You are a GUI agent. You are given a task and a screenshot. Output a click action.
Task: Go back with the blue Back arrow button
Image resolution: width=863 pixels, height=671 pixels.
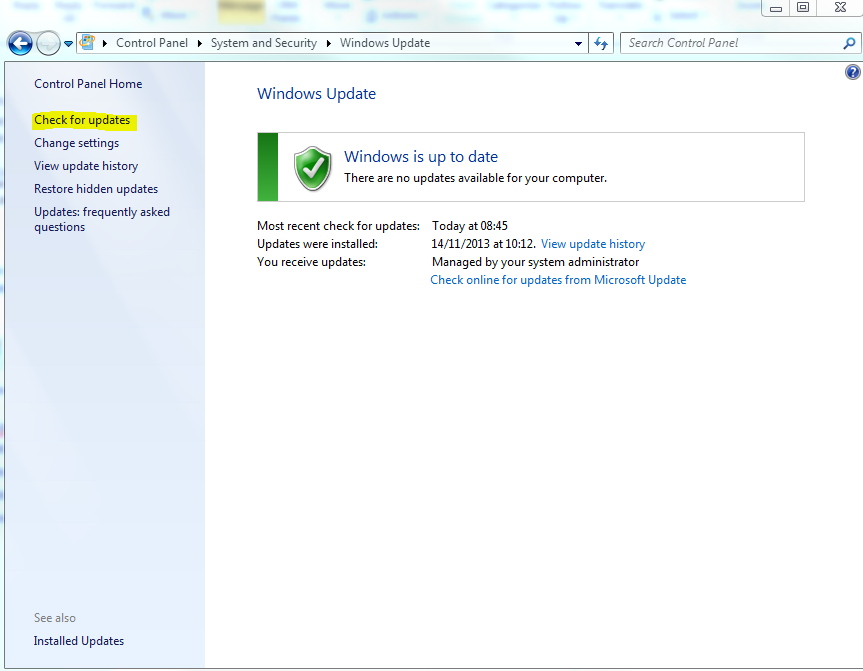coord(20,43)
